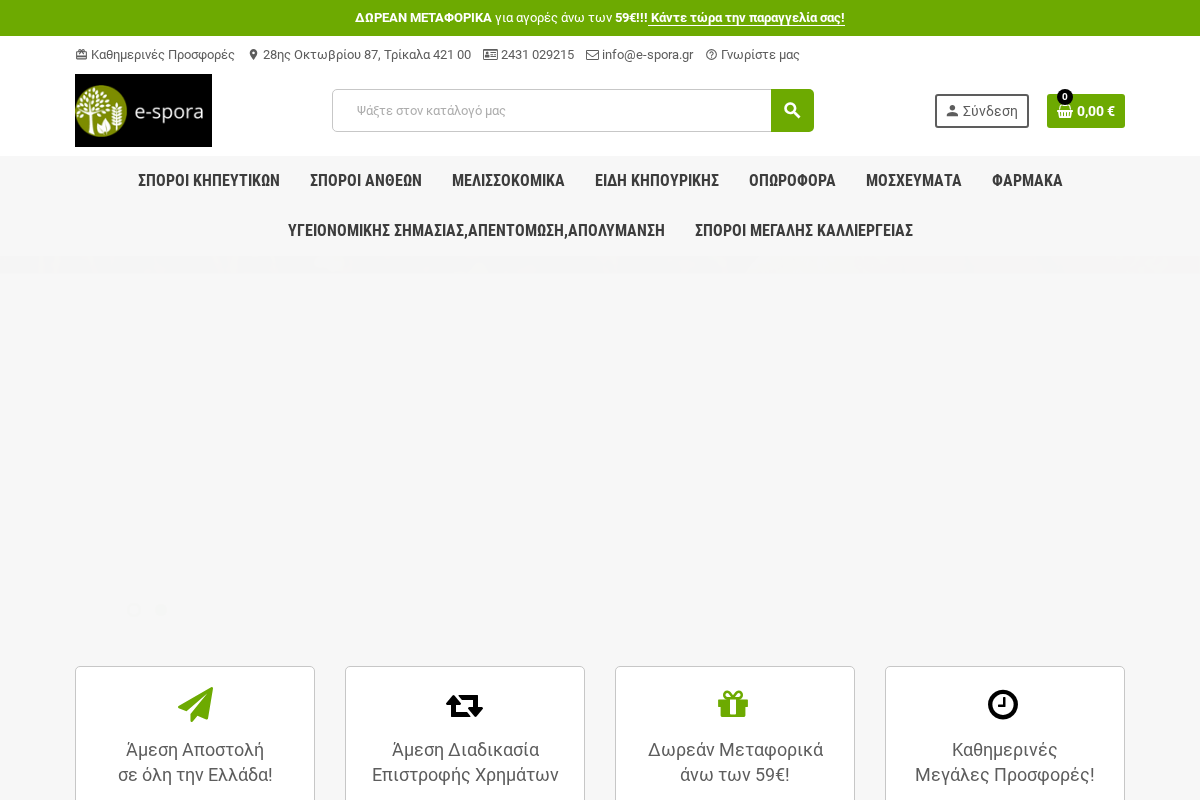The width and height of the screenshot is (1200, 800).
Task: Open the ΜΕΛΙΣΣΟΚΟΜΙΚΑ category
Action: pyautogui.click(x=508, y=181)
